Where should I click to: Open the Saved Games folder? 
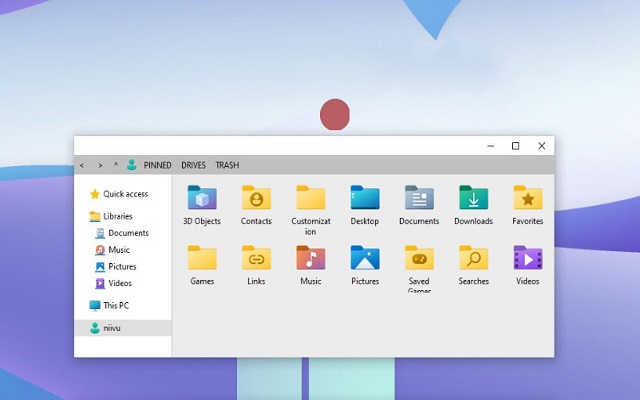(419, 268)
